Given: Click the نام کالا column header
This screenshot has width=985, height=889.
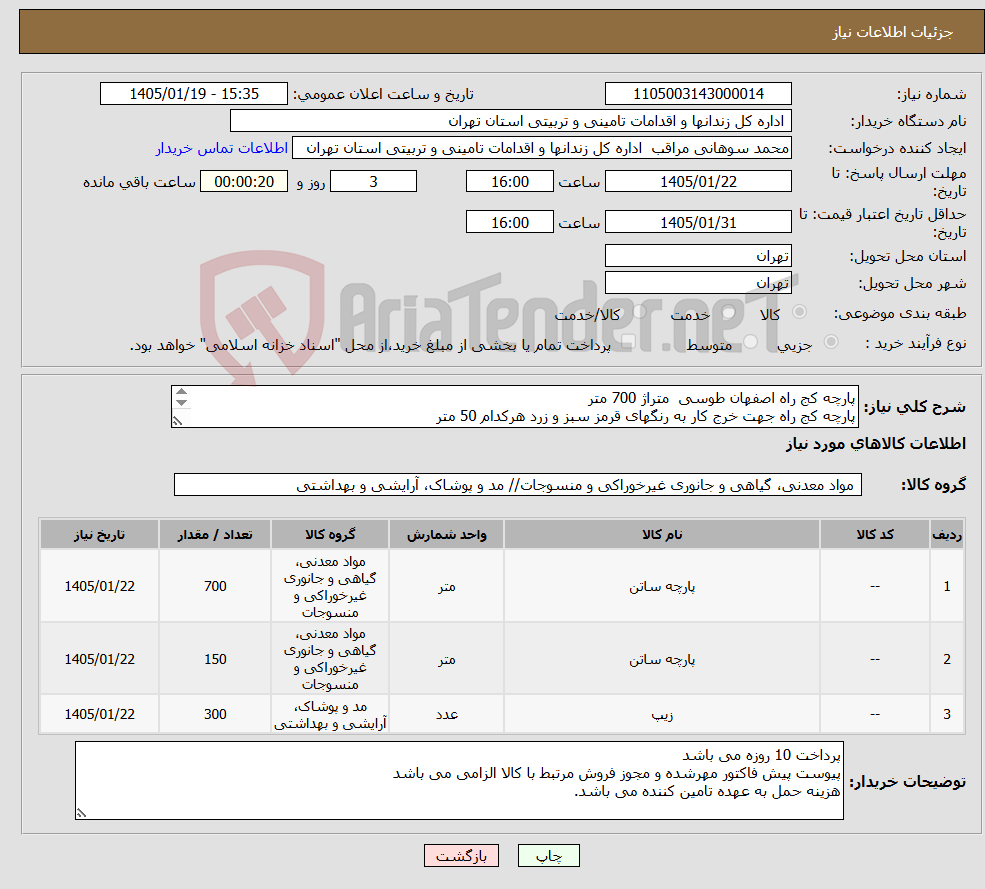Looking at the screenshot, I should click(x=661, y=535).
